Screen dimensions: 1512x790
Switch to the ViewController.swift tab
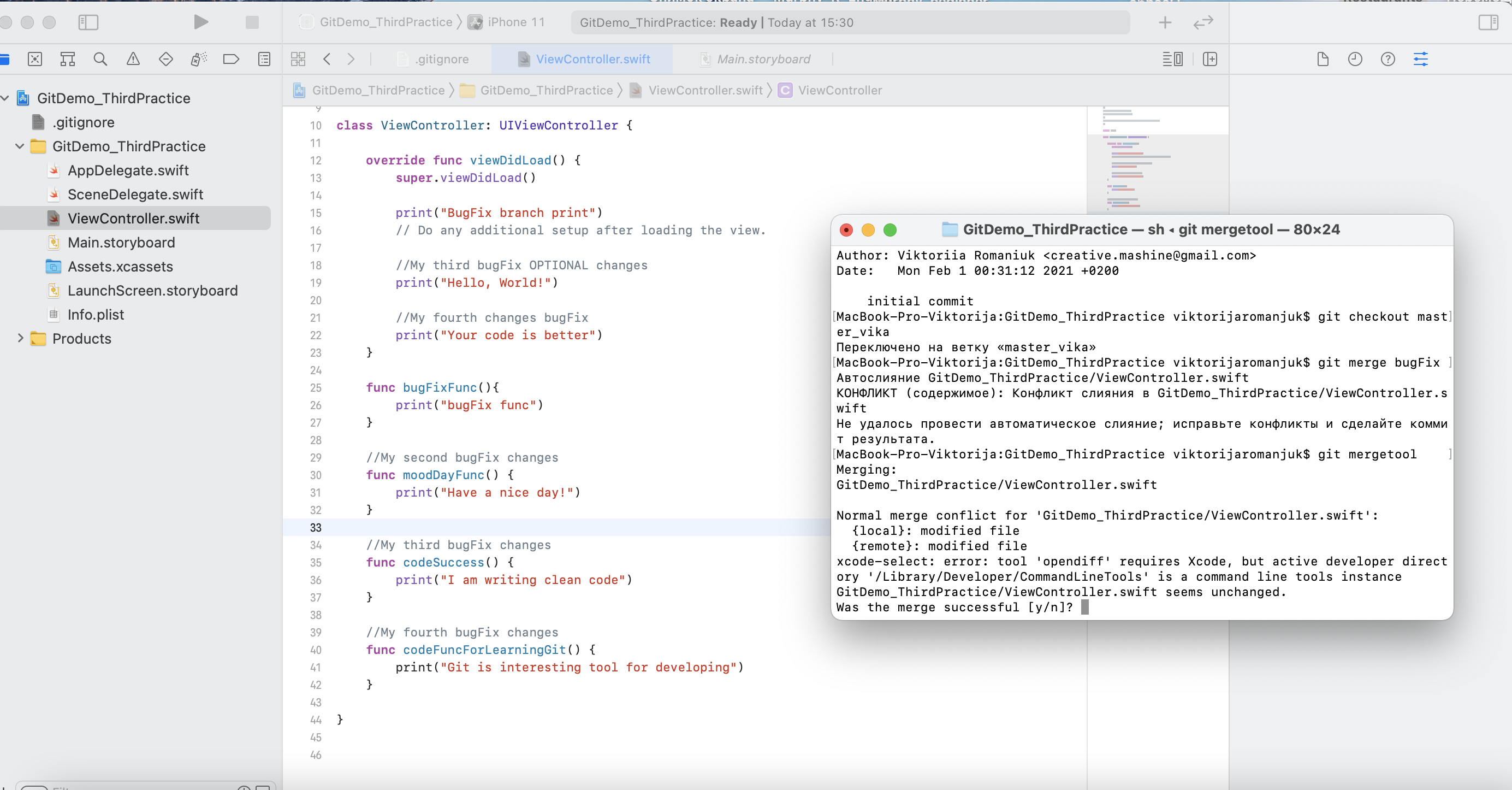pyautogui.click(x=583, y=59)
